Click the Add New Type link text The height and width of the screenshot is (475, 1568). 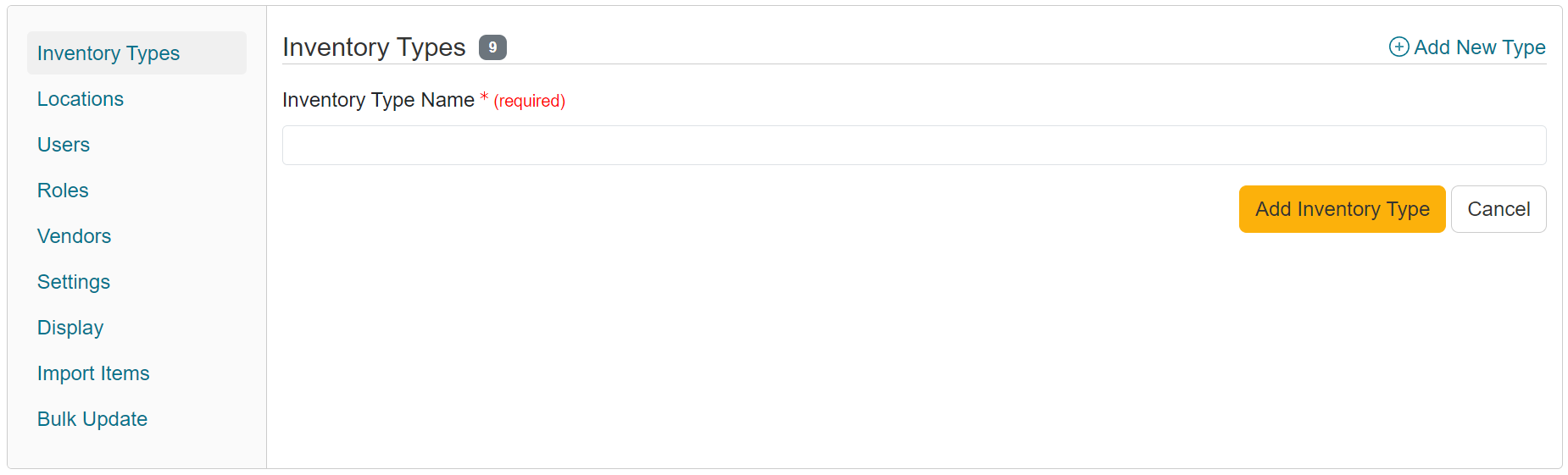pyautogui.click(x=1479, y=47)
